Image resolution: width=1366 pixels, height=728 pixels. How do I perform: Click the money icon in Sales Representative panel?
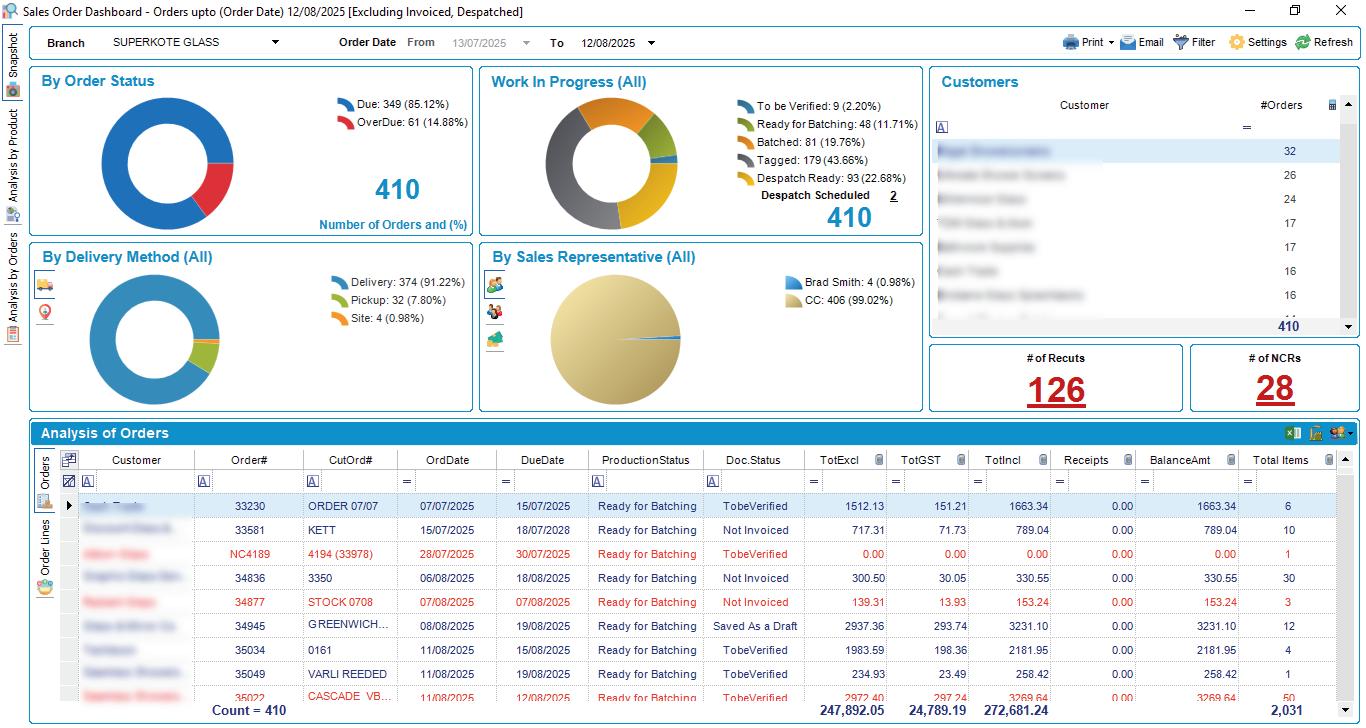[x=494, y=340]
